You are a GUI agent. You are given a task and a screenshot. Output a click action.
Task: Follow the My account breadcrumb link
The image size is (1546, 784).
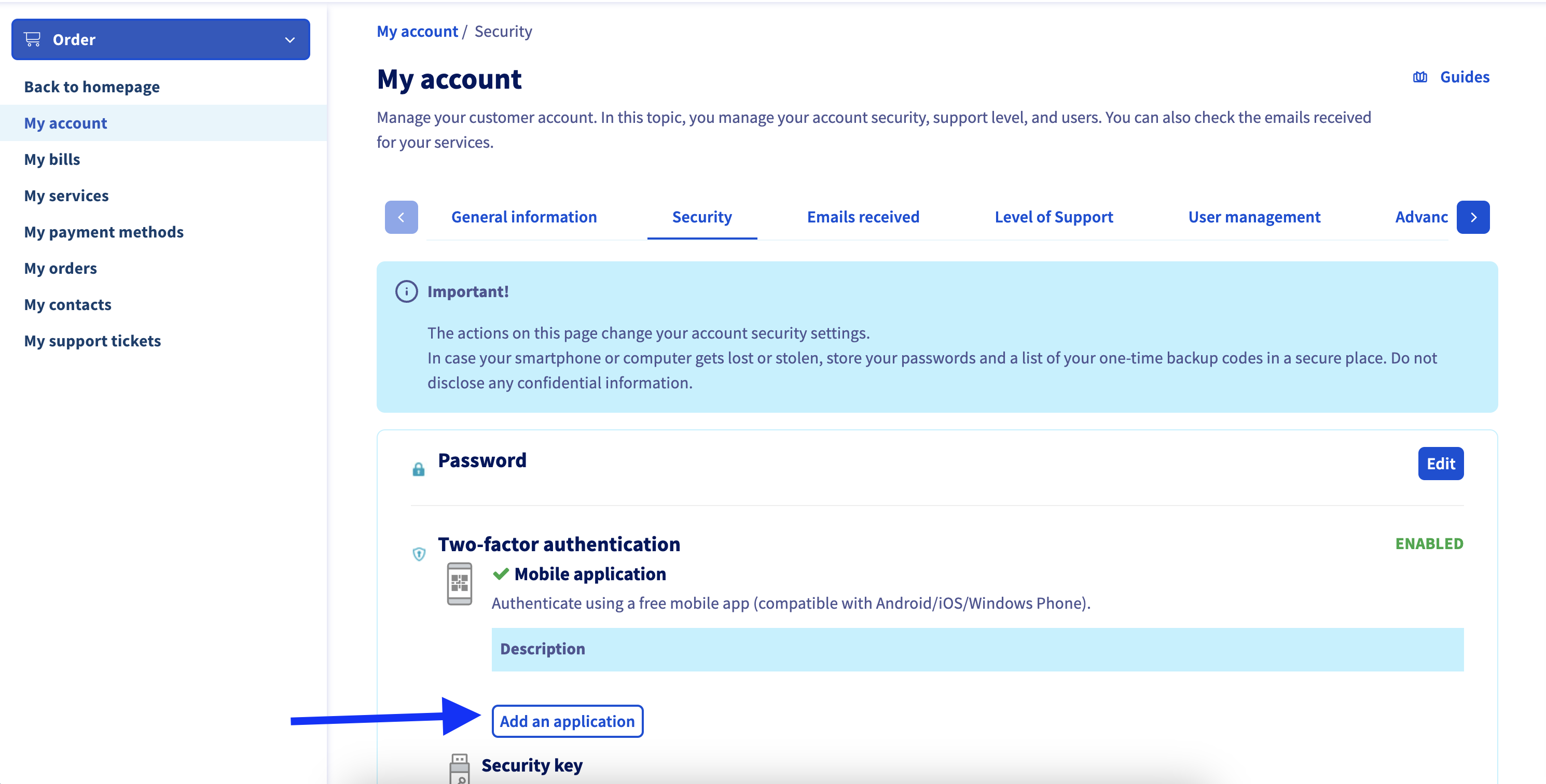coord(417,32)
